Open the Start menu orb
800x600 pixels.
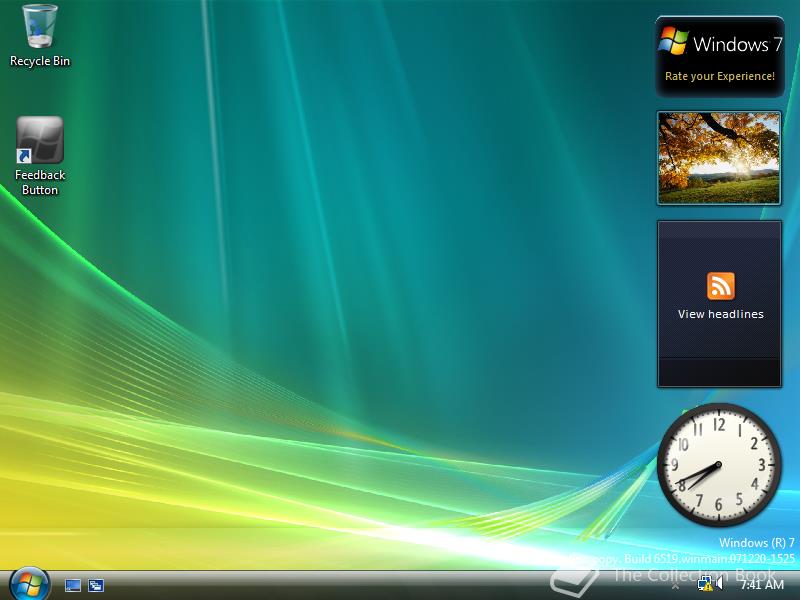pos(29,584)
